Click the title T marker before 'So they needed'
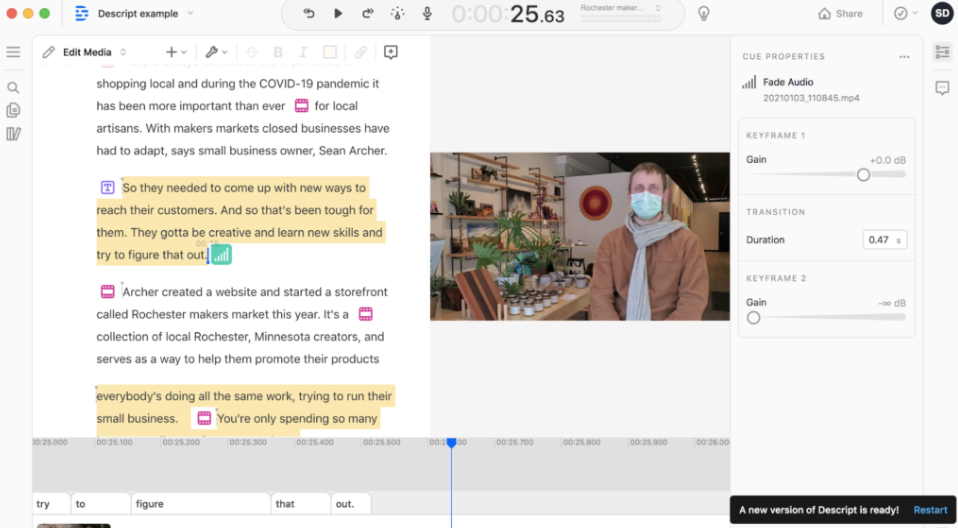Viewport: 958px width, 528px height. click(x=108, y=188)
